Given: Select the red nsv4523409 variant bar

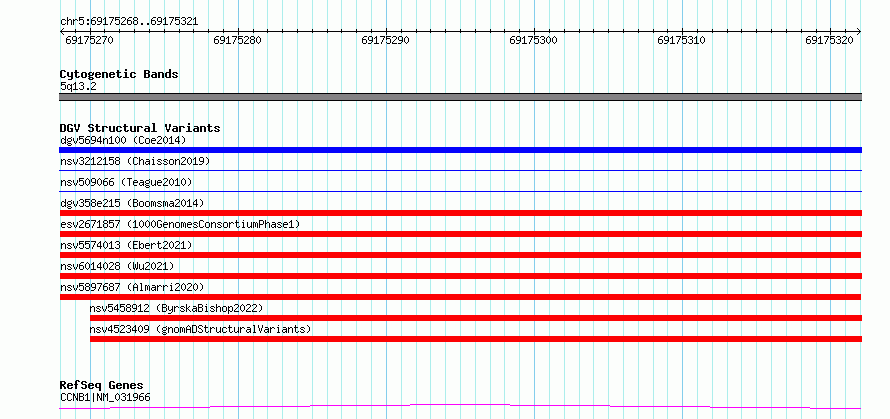Looking at the screenshot, I should coord(476,339).
